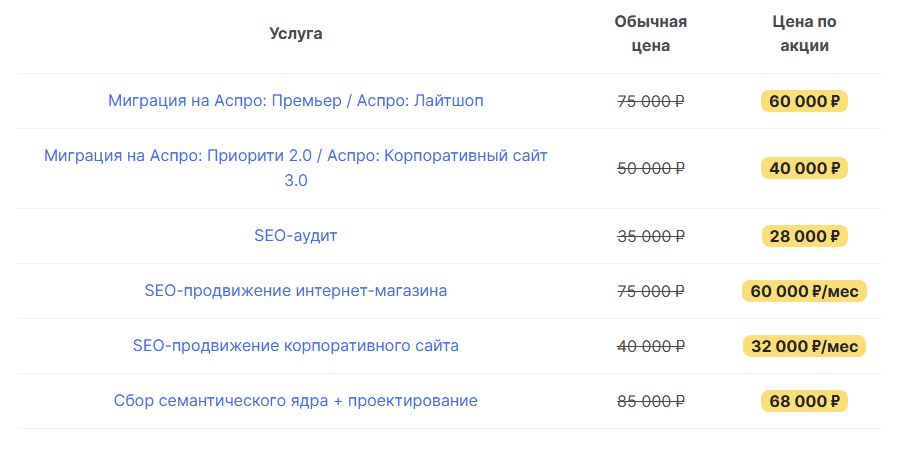Click the crossed-out 85 000 ₽ price

point(651,401)
